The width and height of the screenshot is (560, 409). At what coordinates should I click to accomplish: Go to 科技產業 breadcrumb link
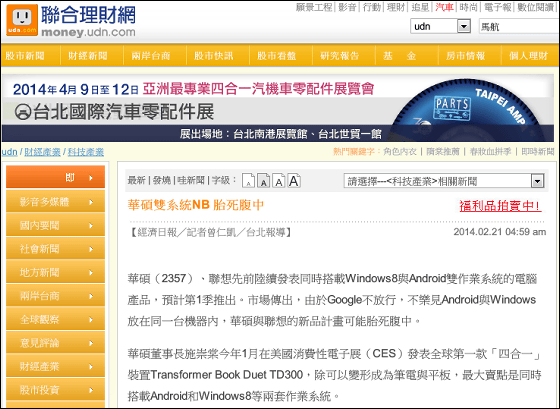[x=86, y=152]
